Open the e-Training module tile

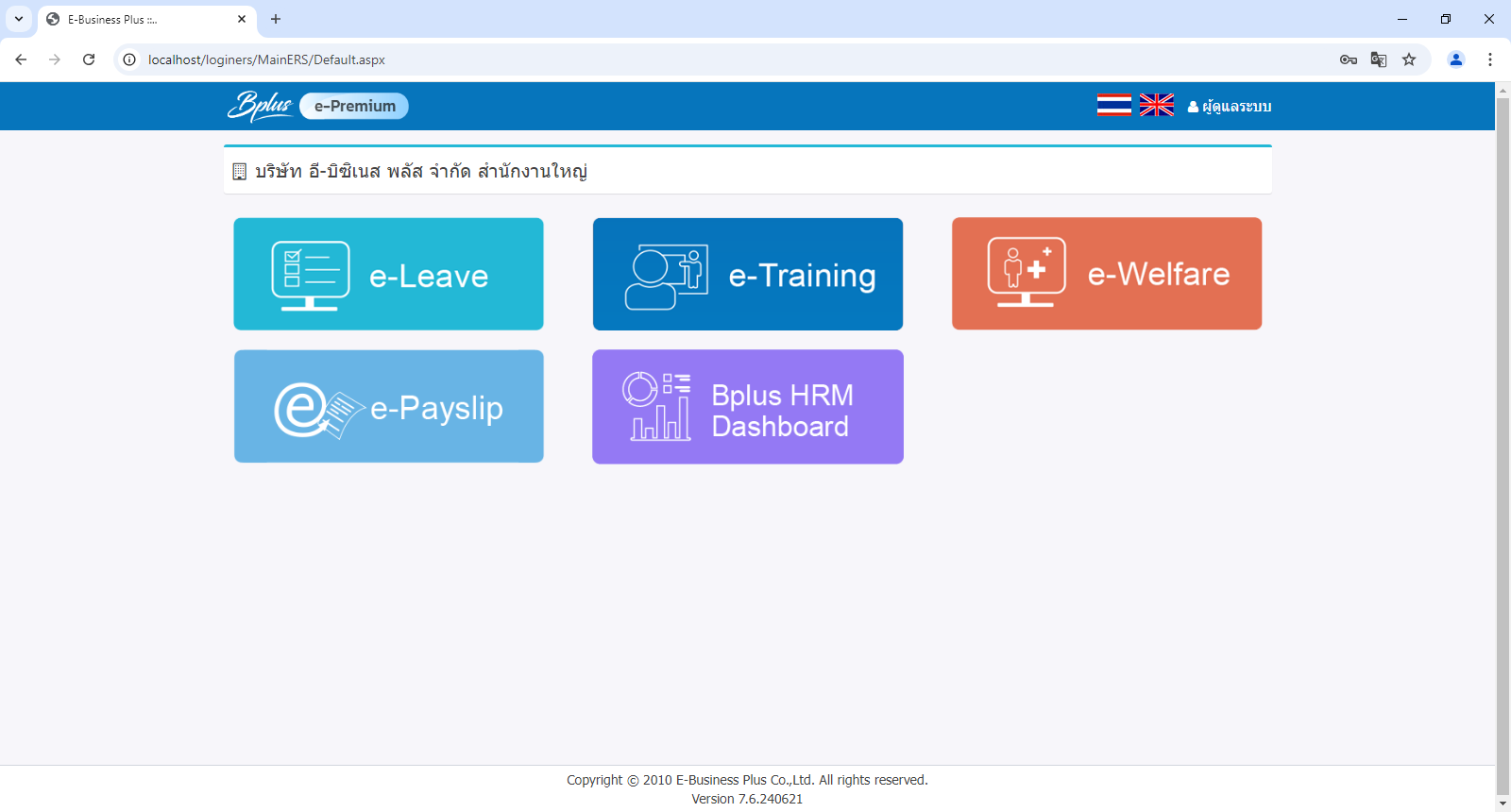click(748, 274)
